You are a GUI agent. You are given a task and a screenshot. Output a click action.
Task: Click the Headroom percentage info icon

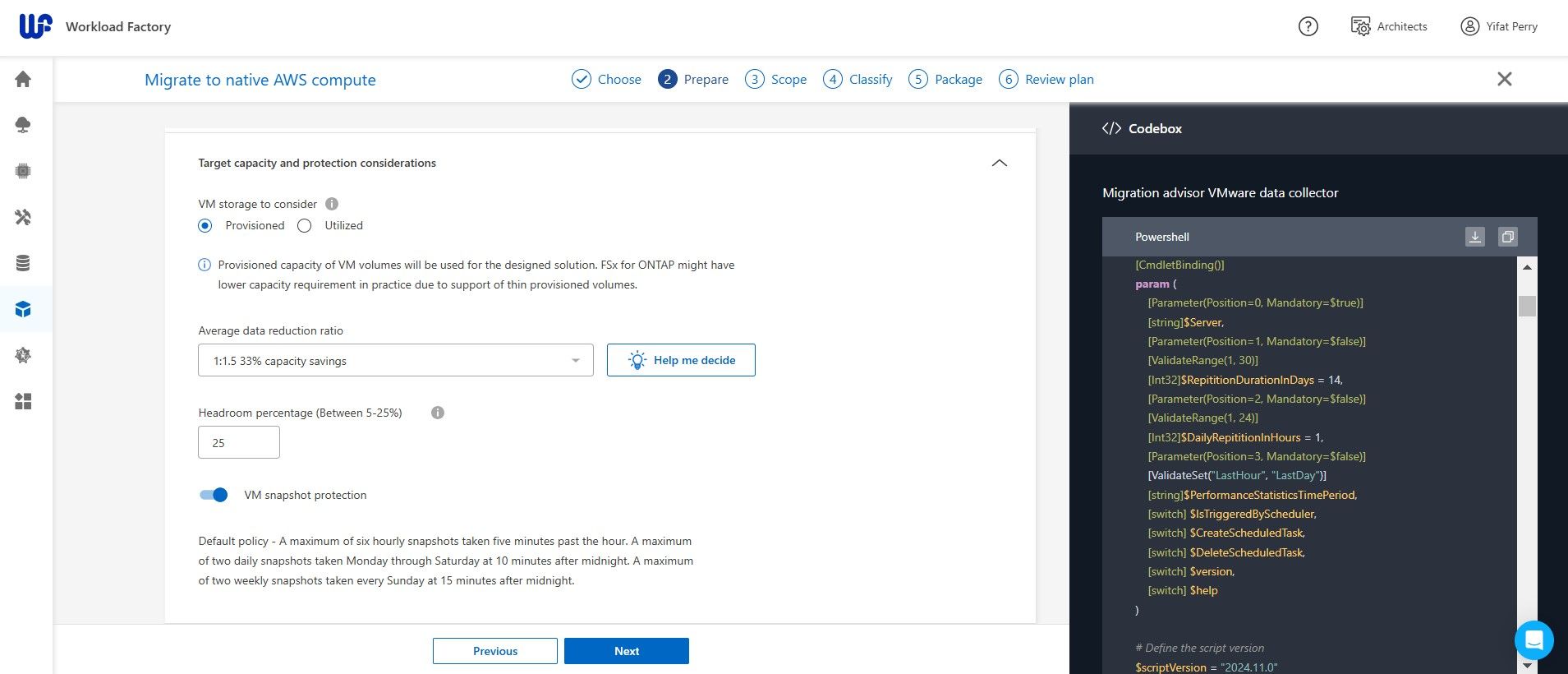point(438,413)
